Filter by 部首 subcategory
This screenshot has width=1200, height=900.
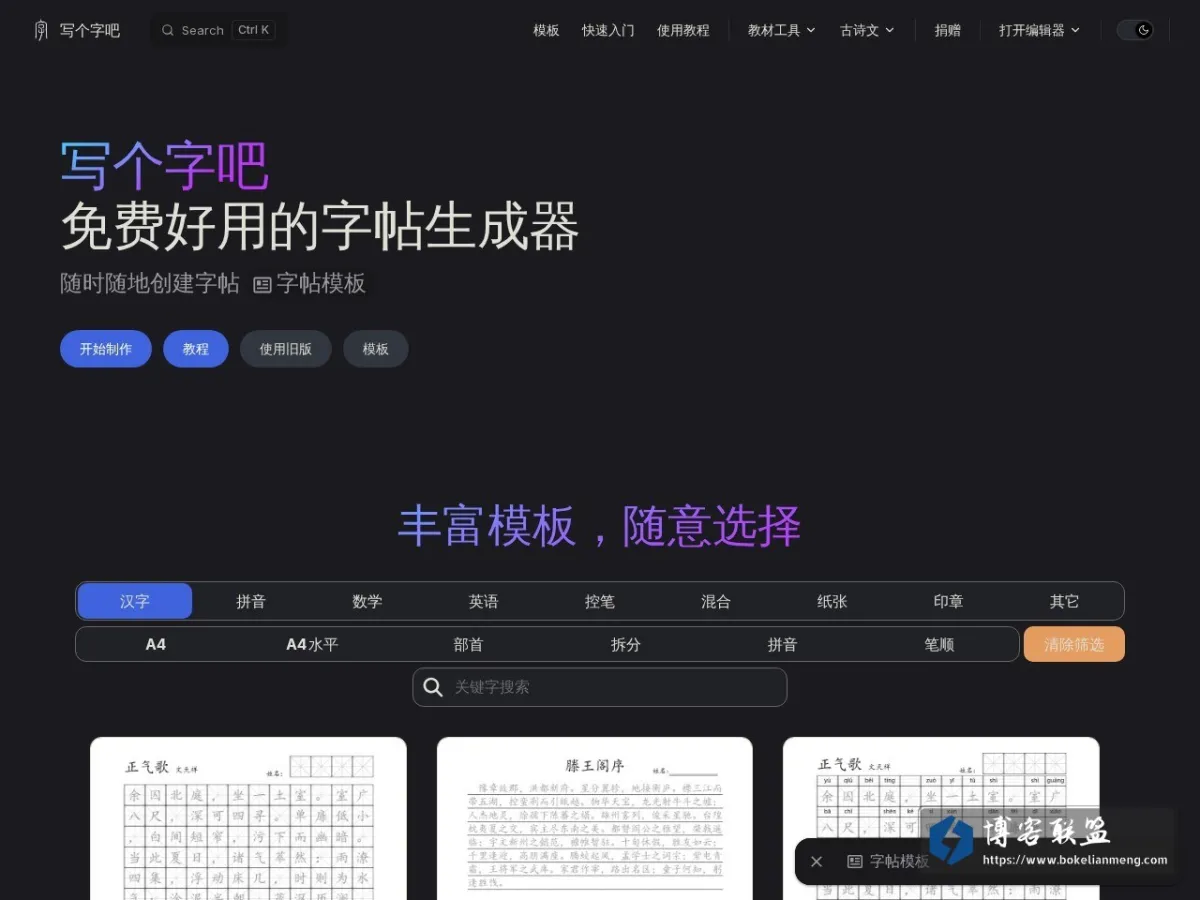click(x=469, y=644)
